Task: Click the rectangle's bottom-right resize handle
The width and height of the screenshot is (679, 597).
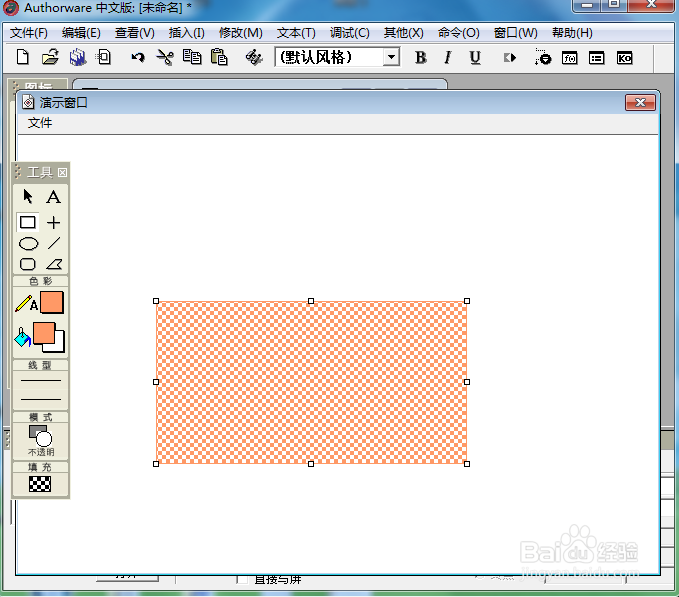Action: click(467, 464)
